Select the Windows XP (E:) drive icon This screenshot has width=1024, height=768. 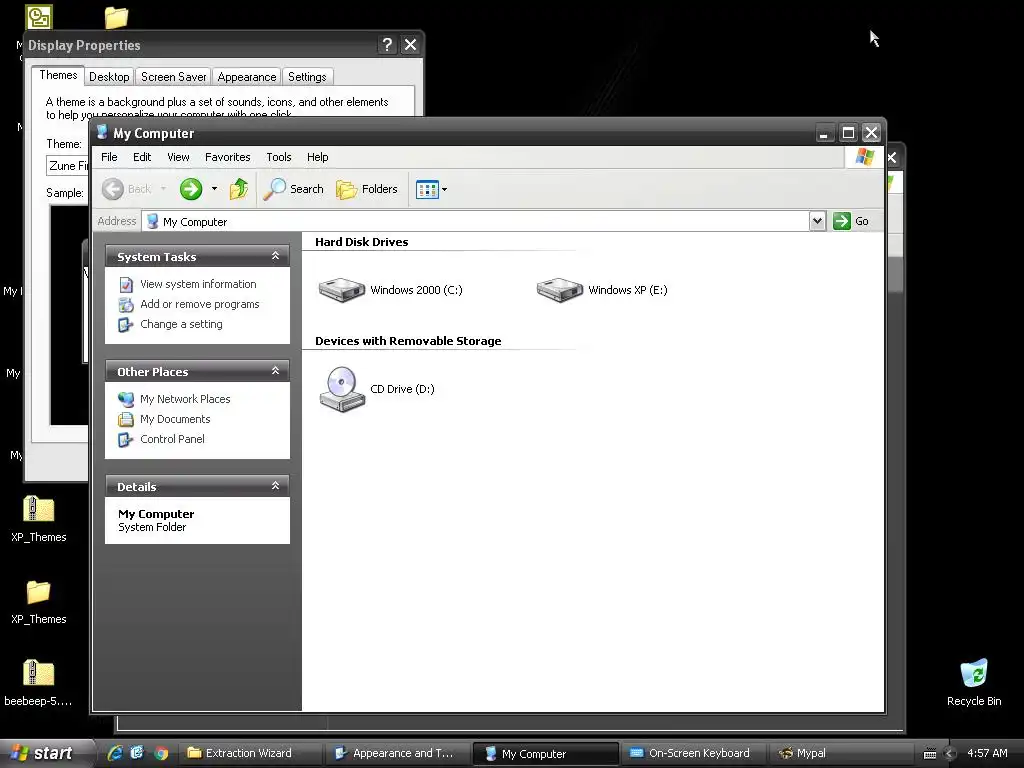point(560,290)
